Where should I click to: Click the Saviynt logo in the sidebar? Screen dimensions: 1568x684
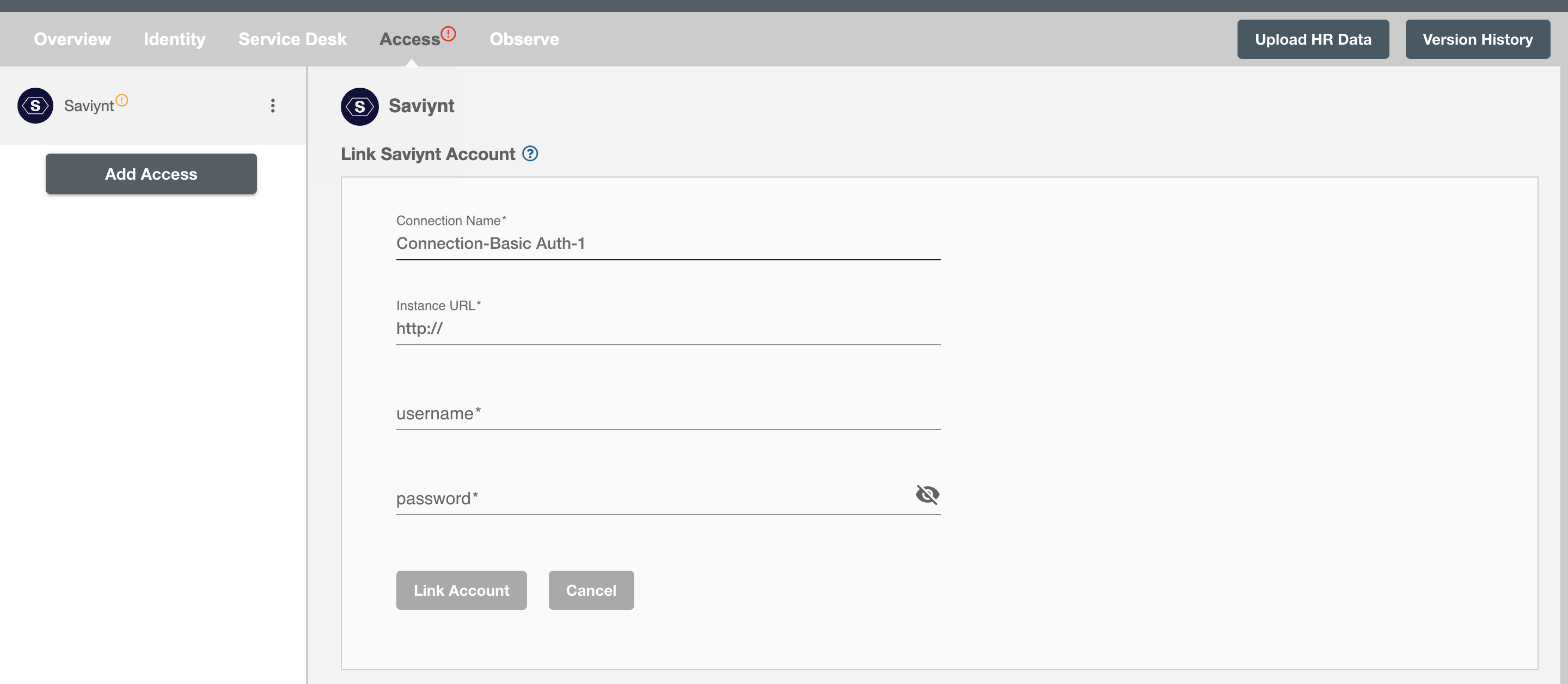[x=35, y=105]
